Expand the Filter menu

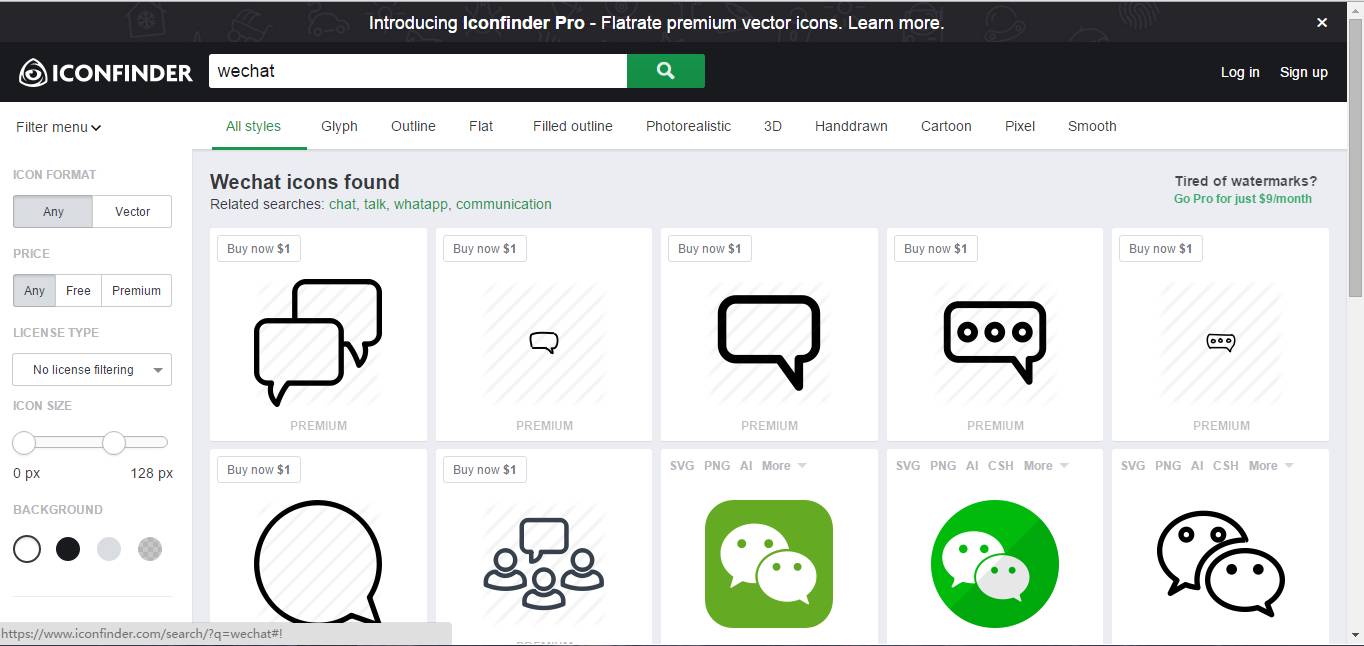pyautogui.click(x=59, y=127)
